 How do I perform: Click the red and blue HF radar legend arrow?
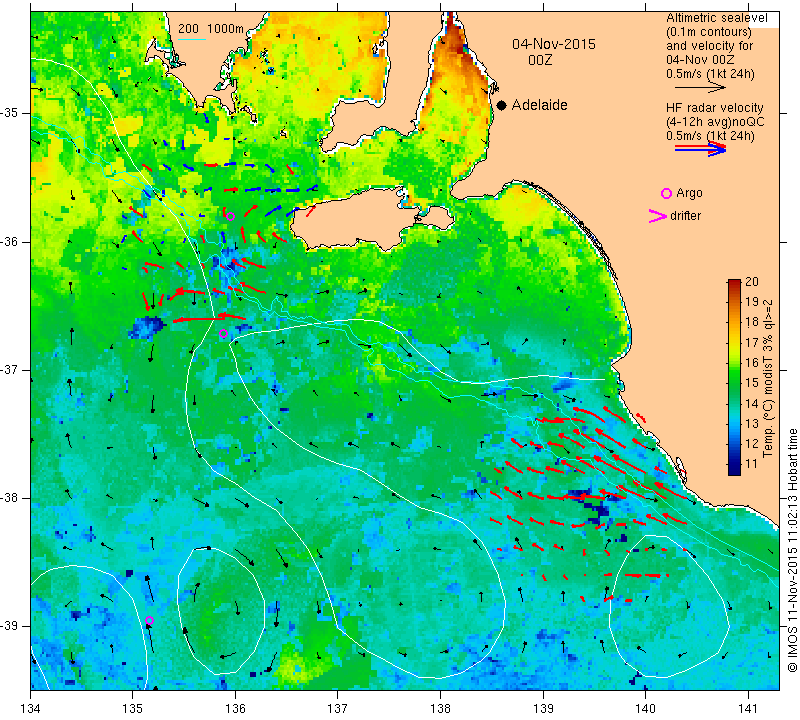pos(701,148)
